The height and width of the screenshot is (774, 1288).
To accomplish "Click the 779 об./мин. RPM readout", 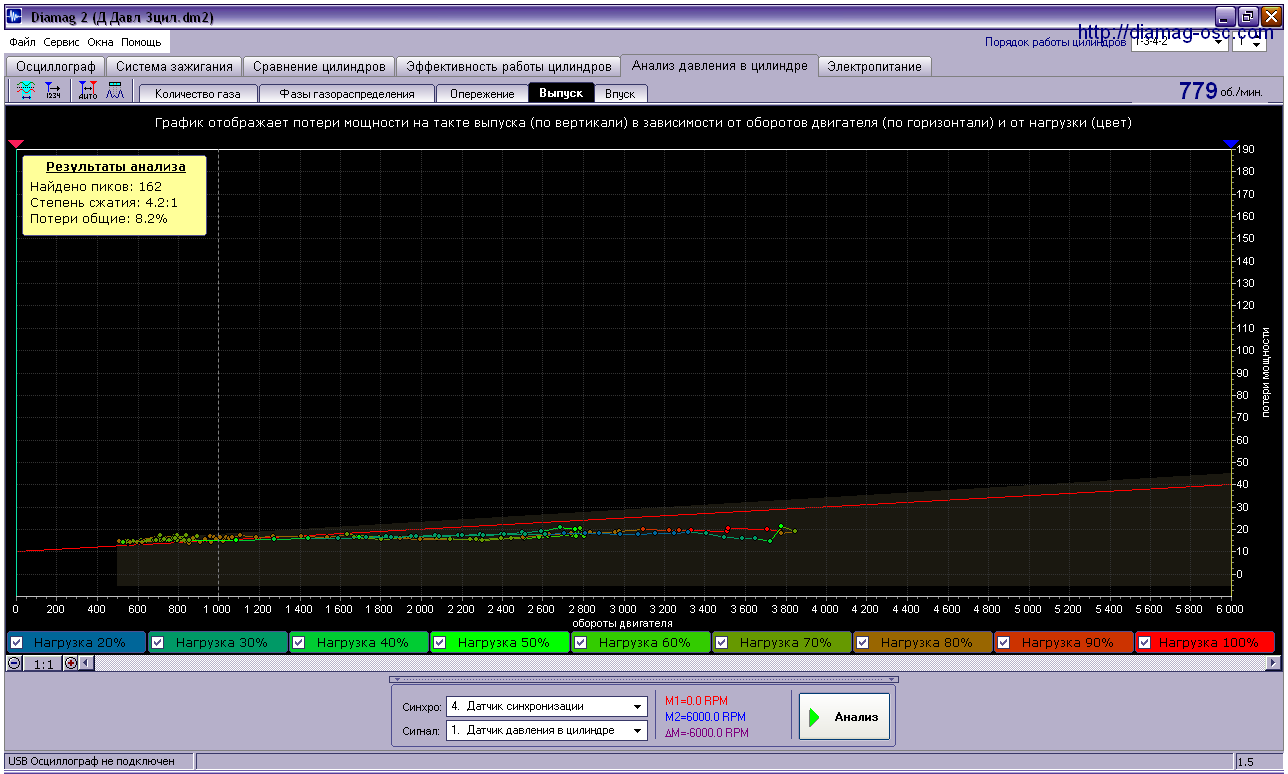I will coord(1220,91).
